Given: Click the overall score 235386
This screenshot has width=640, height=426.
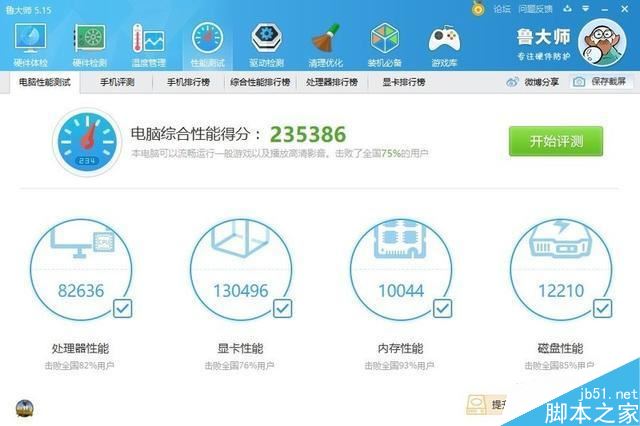Looking at the screenshot, I should point(308,134).
